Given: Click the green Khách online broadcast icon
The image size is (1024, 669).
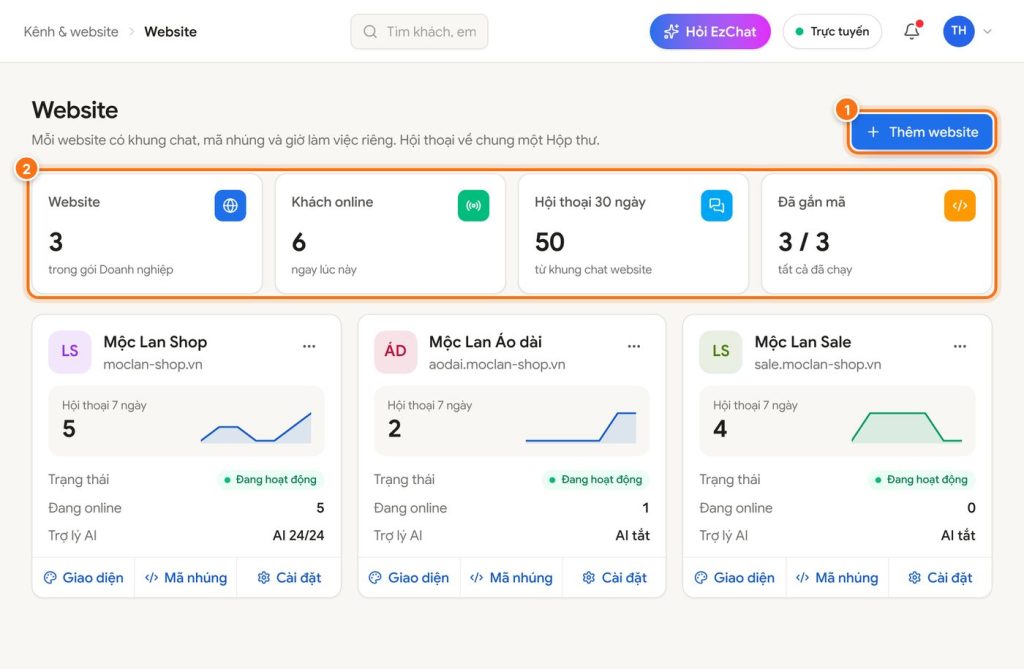Looking at the screenshot, I should 473,206.
